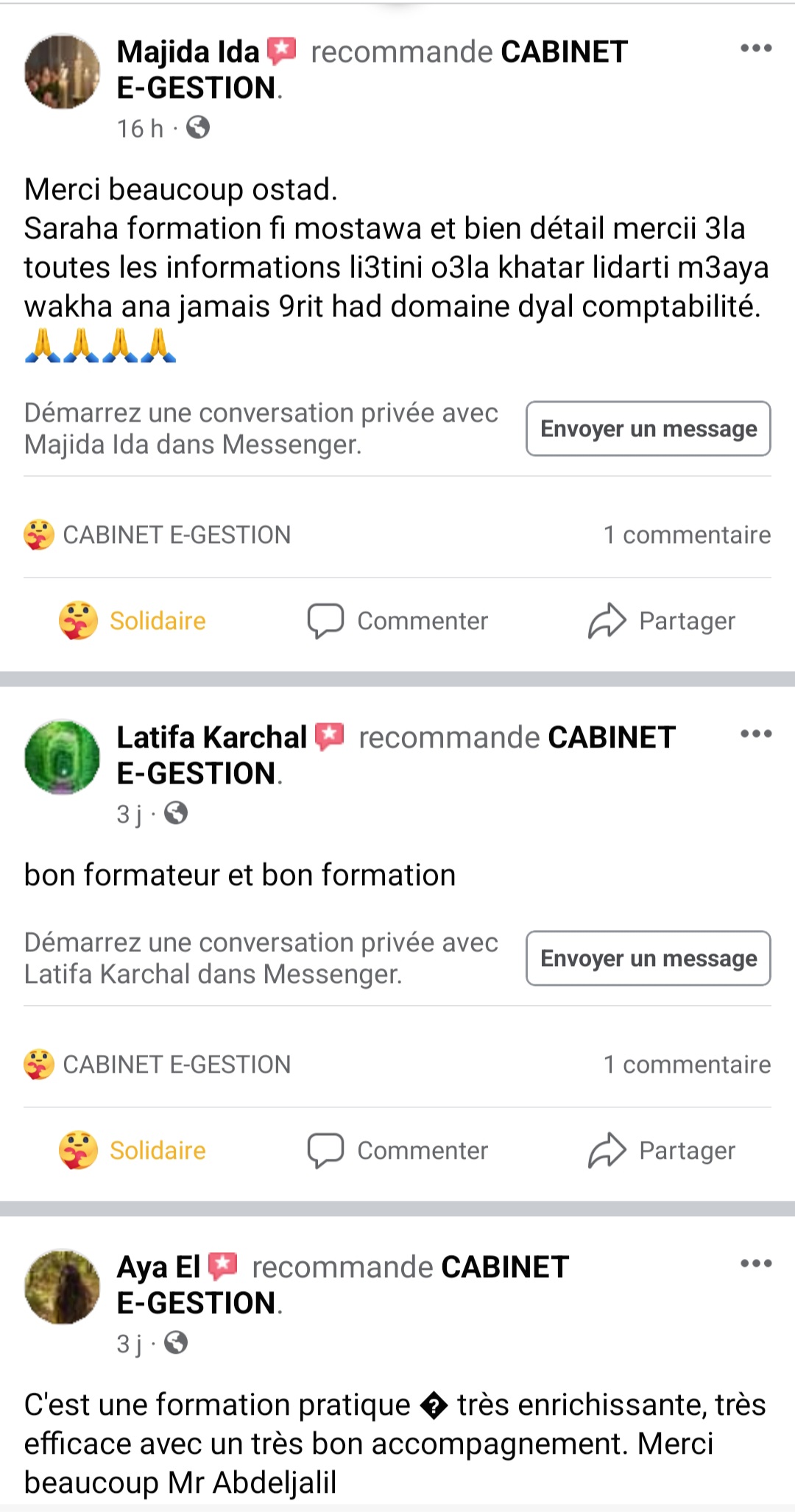This screenshot has height=1512, width=795.
Task: Expand more options for Aya El's post
Action: [755, 1263]
